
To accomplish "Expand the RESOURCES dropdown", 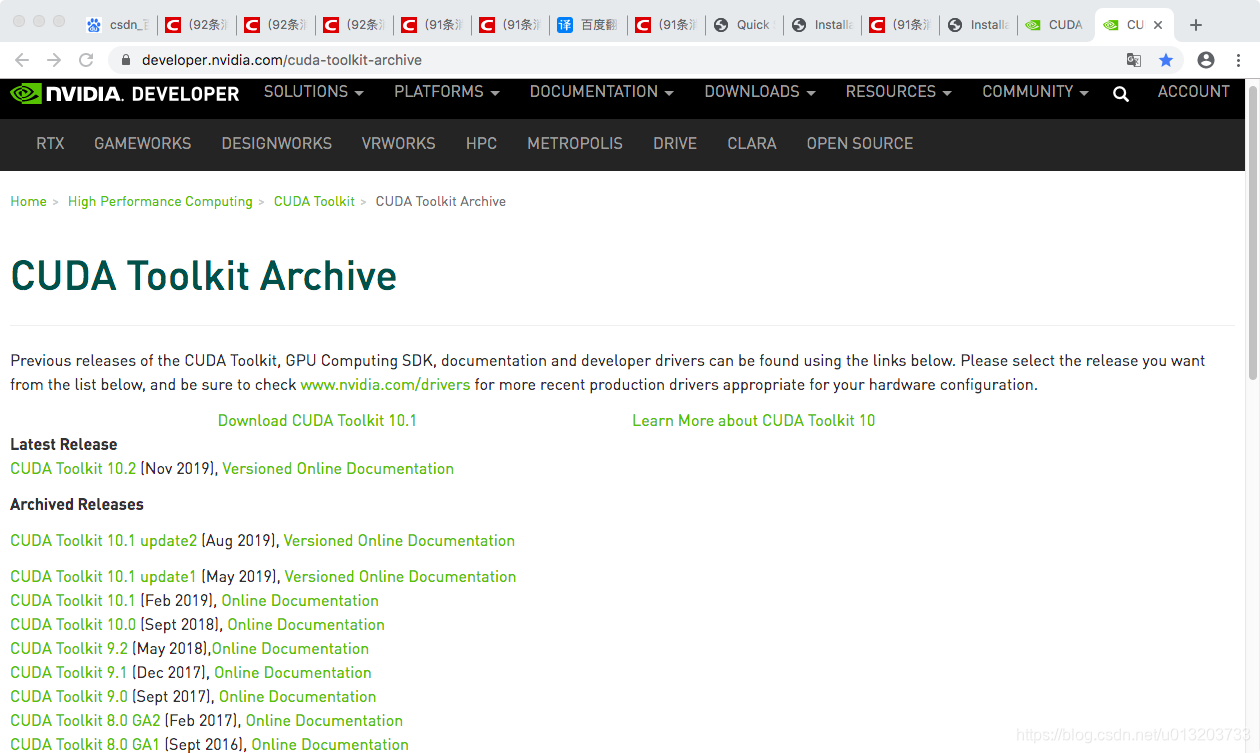I will 896,92.
